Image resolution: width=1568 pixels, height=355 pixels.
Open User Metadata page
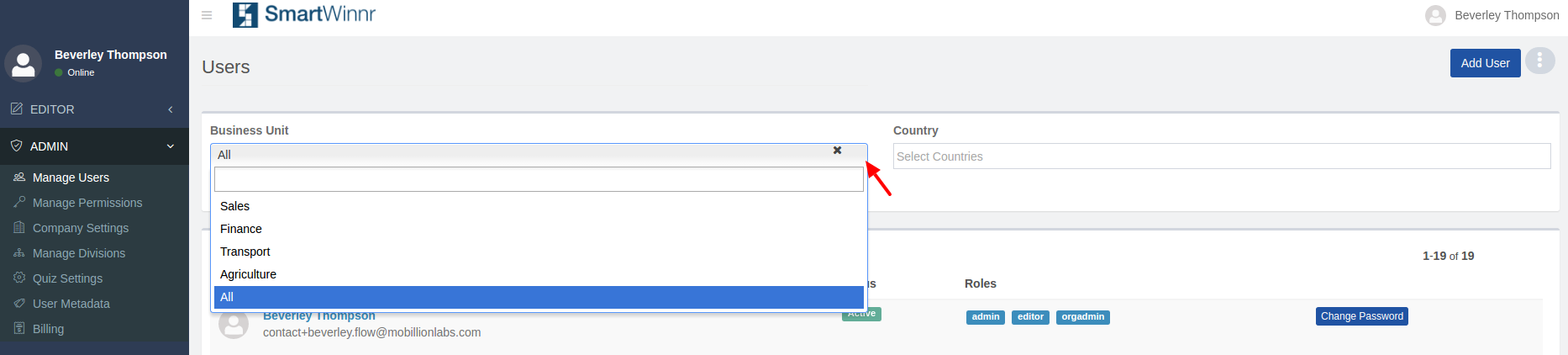(71, 304)
